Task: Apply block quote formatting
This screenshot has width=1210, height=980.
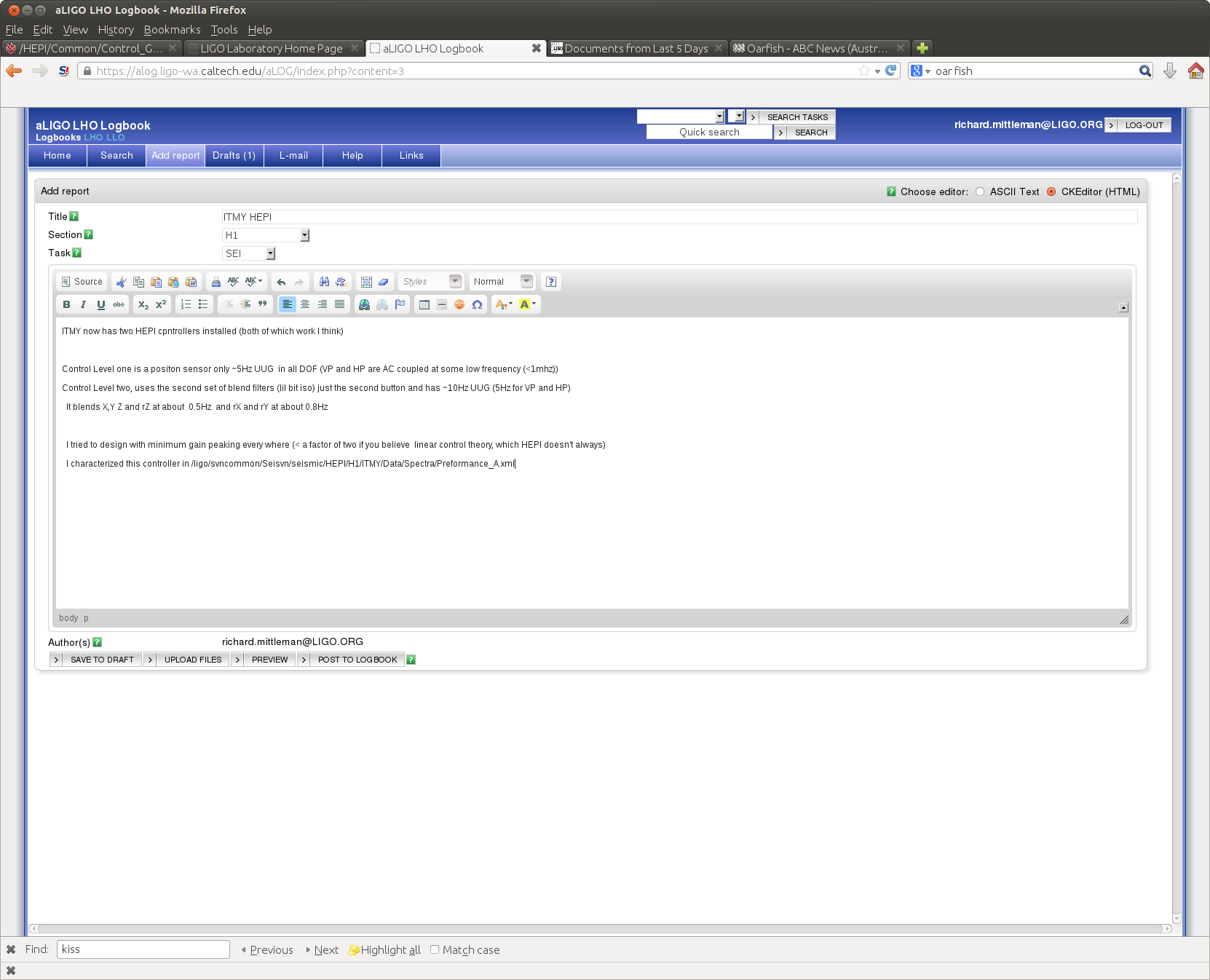Action: (x=263, y=304)
